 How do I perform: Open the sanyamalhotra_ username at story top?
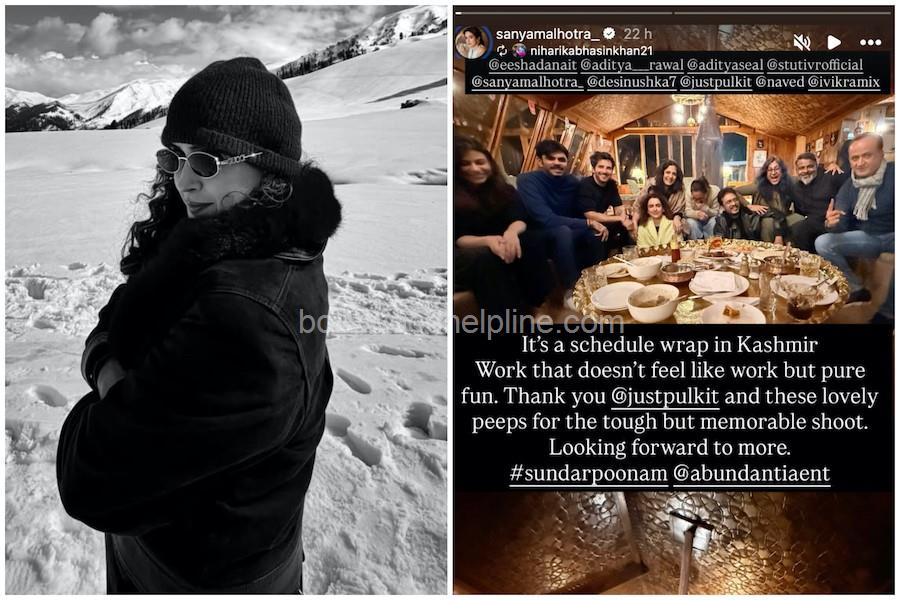coord(548,34)
